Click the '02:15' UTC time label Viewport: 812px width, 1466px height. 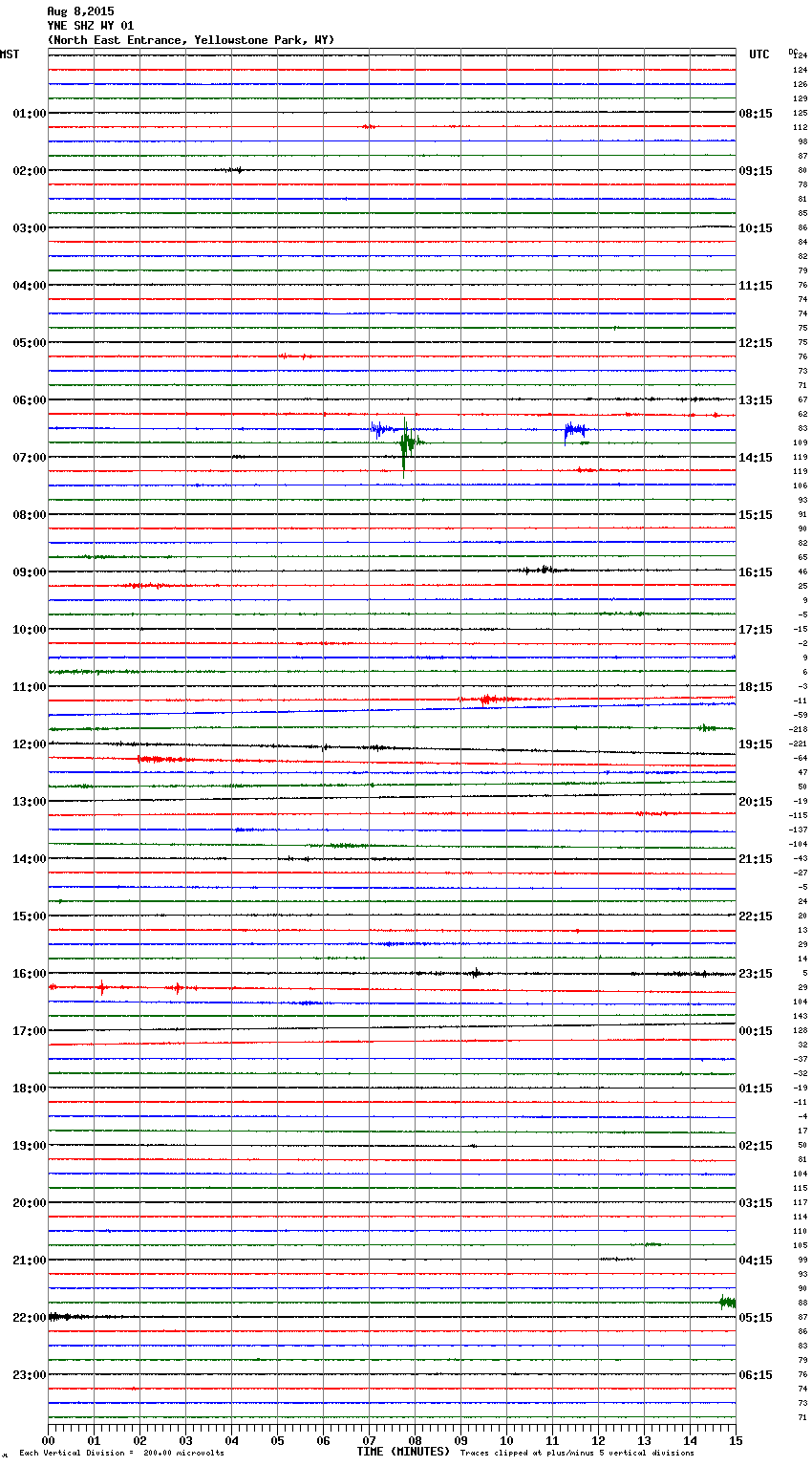pos(756,1146)
